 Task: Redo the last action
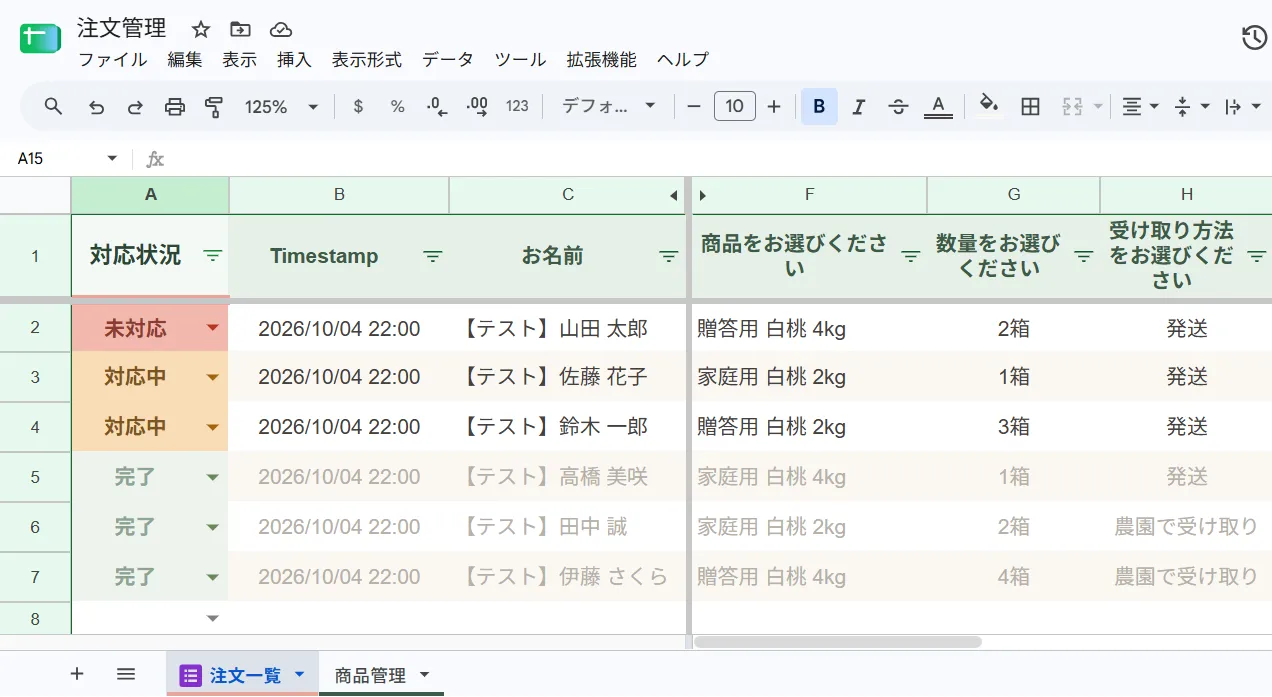point(135,107)
